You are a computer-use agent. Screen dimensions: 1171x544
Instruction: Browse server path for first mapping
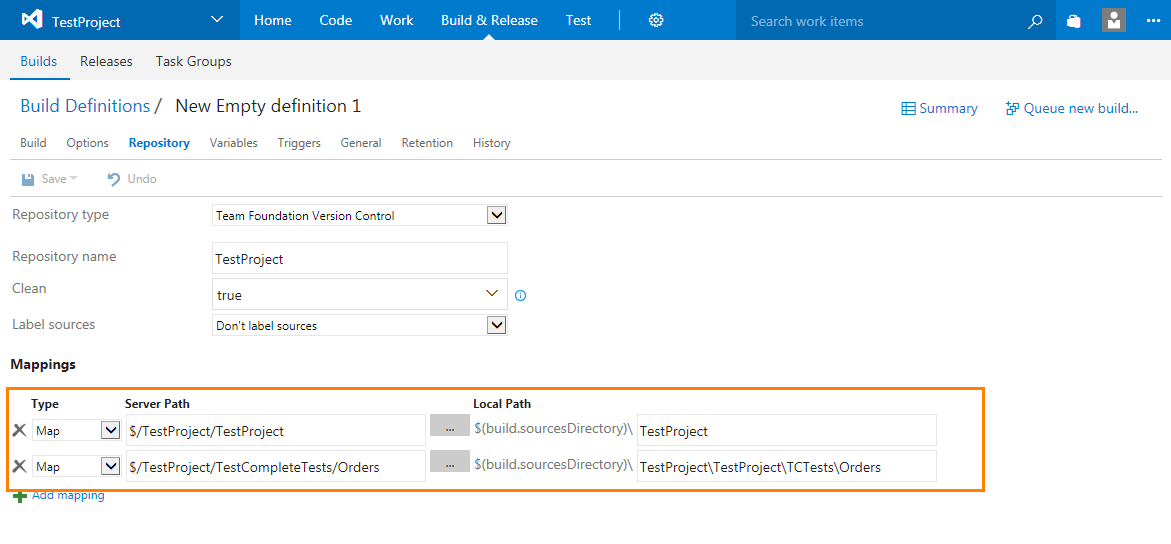click(449, 426)
